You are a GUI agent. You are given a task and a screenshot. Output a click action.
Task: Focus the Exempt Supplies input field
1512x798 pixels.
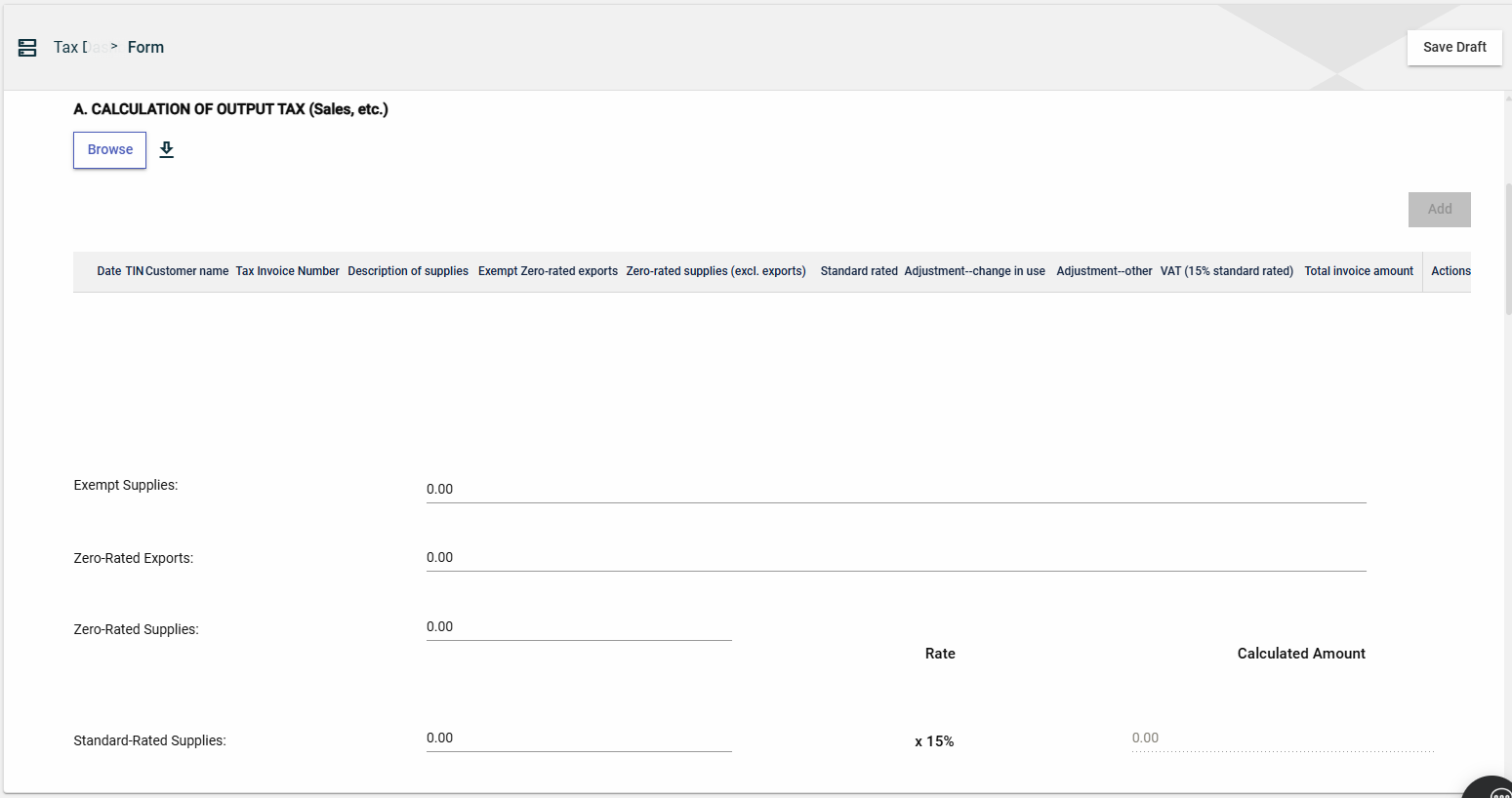click(895, 489)
